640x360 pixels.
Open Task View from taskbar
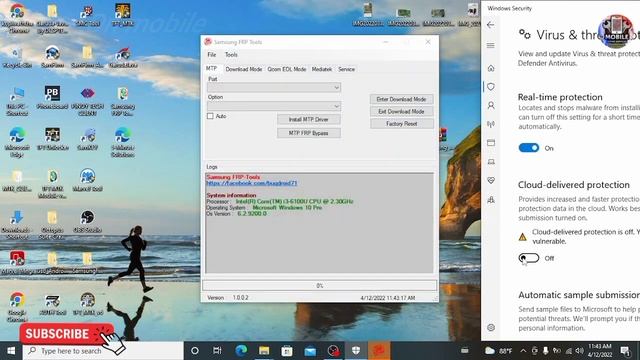click(x=217, y=351)
